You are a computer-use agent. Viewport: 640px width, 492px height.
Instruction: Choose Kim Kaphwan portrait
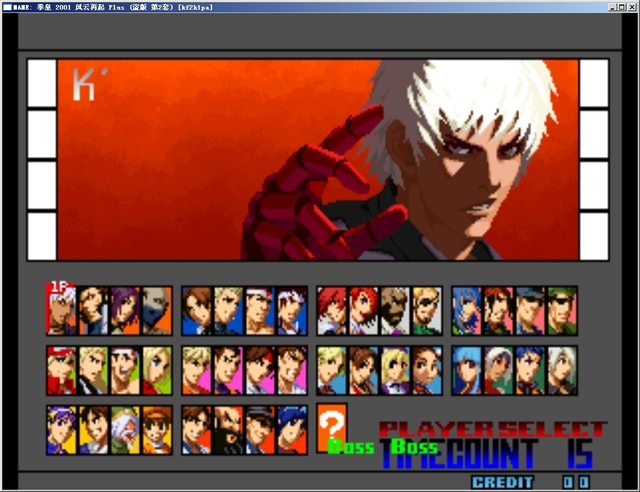click(197, 430)
